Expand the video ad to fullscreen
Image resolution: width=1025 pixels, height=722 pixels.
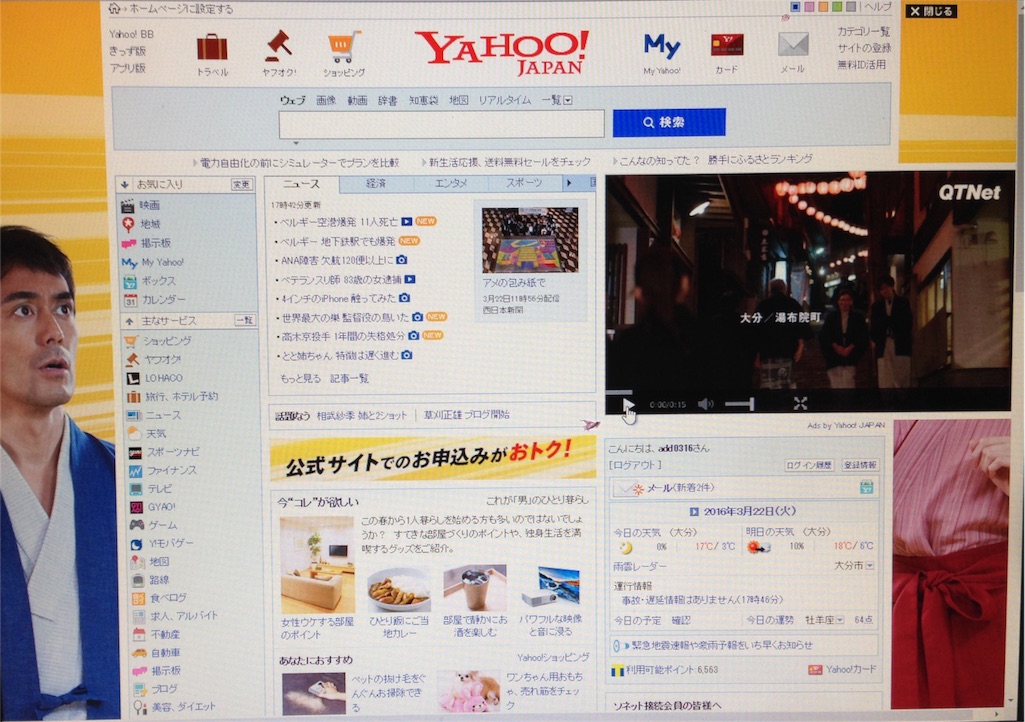point(800,404)
